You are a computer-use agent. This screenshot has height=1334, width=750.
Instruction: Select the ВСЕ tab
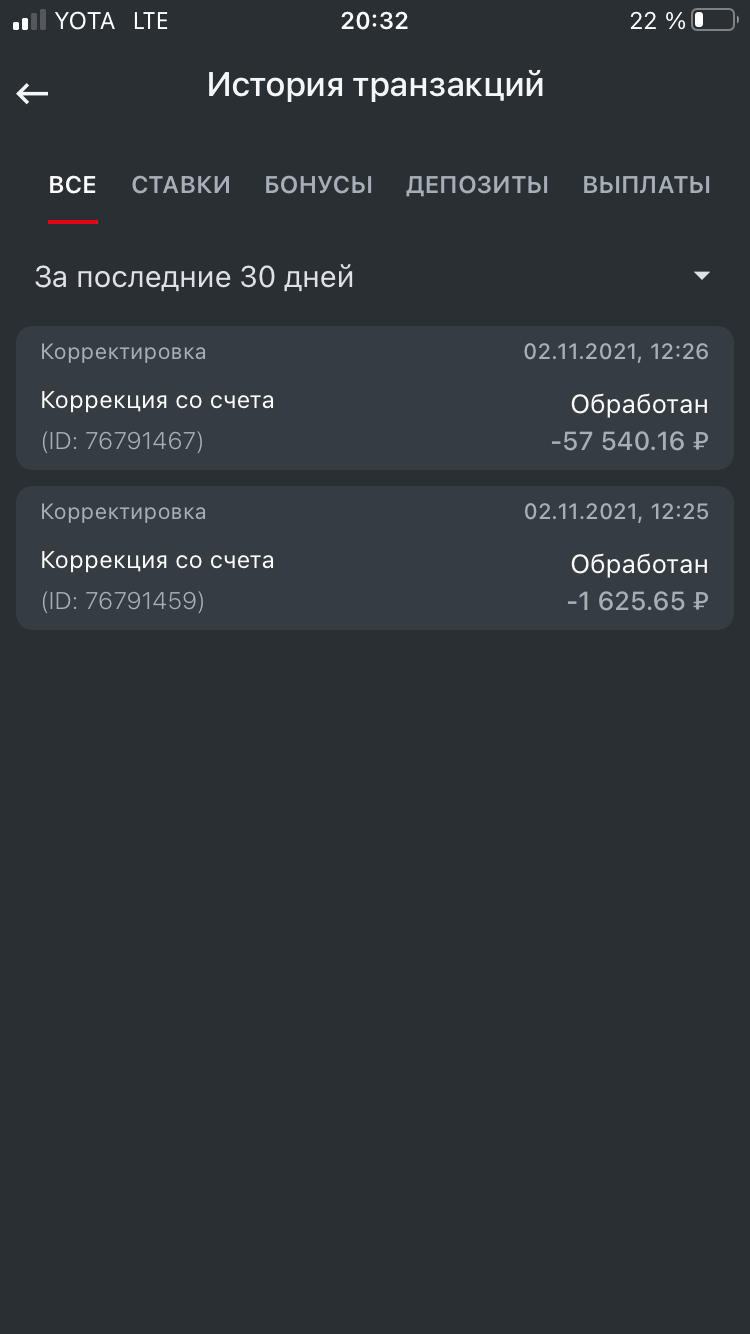72,185
